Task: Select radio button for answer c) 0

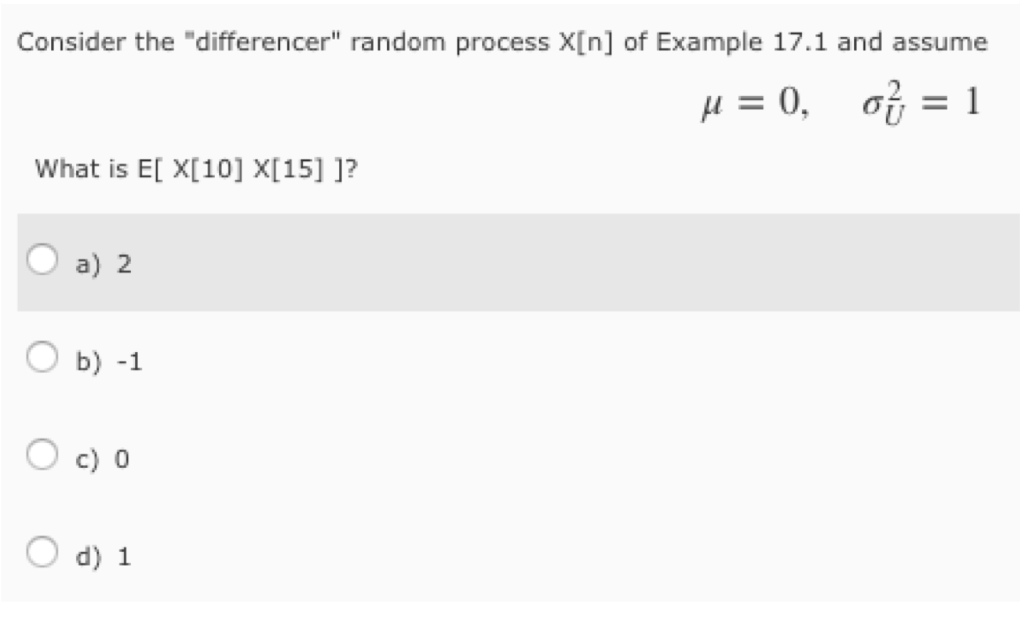Action: 42,454
